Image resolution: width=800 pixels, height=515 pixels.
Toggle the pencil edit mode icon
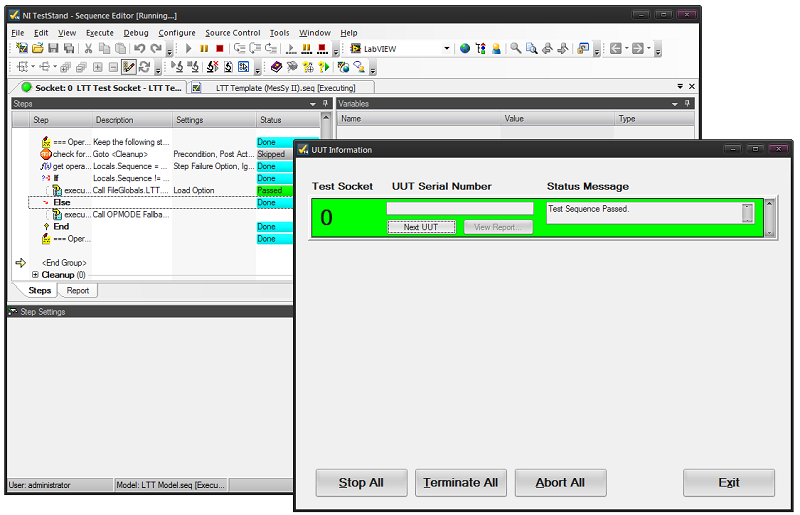[129, 67]
